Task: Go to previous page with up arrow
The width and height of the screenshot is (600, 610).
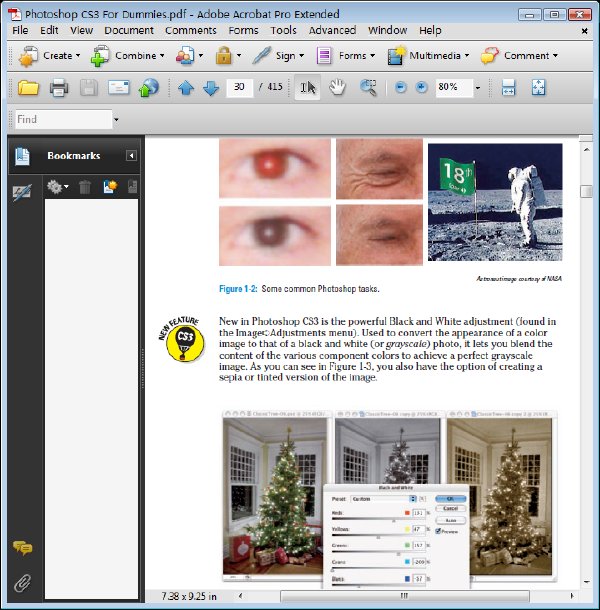Action: [186, 88]
